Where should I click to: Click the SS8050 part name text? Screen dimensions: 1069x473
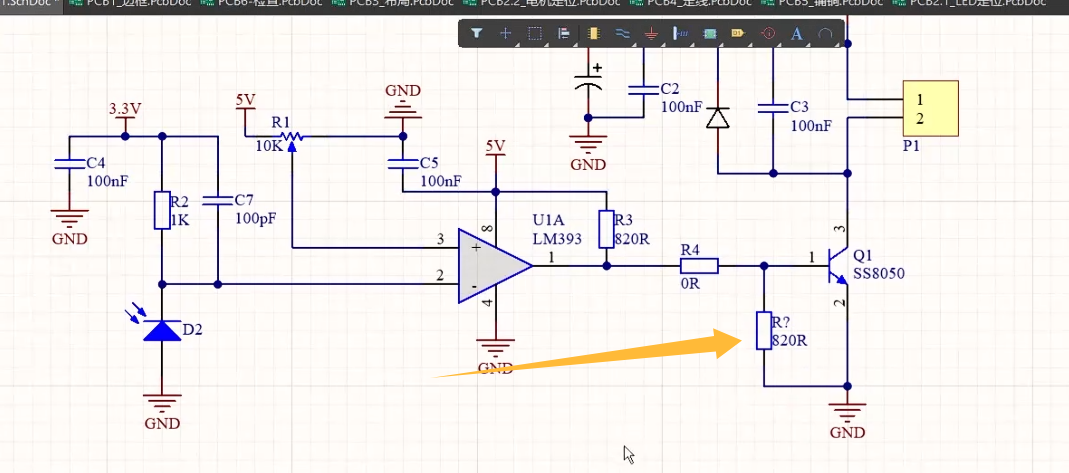tap(879, 275)
